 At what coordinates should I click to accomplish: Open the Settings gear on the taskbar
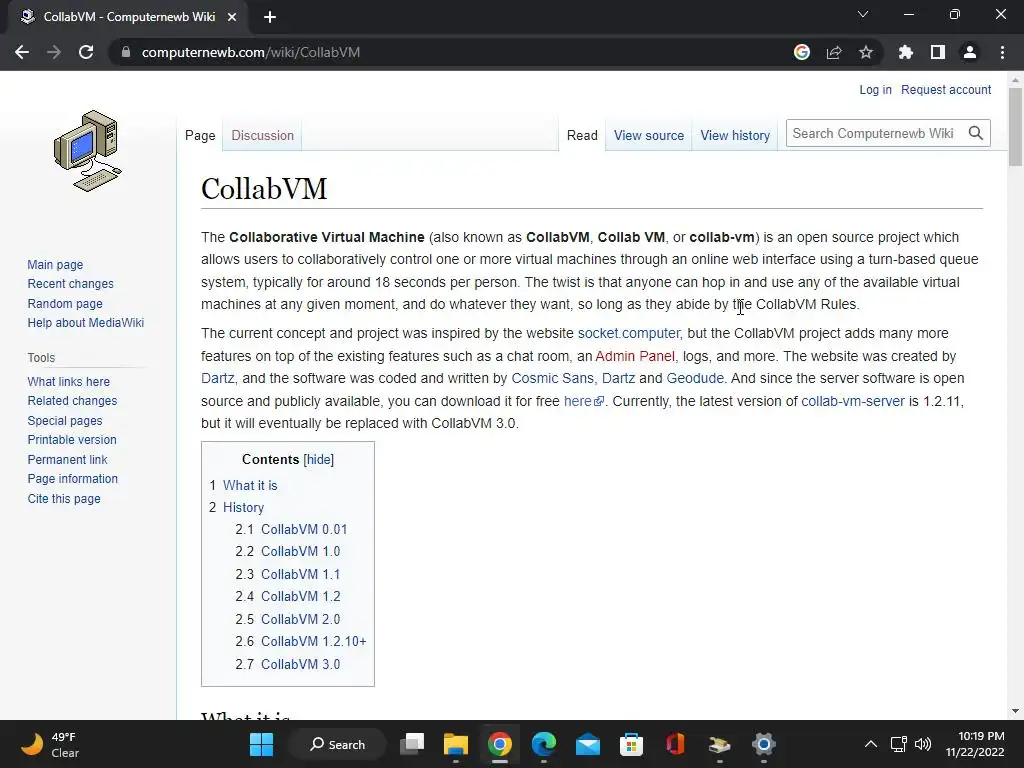coord(763,744)
